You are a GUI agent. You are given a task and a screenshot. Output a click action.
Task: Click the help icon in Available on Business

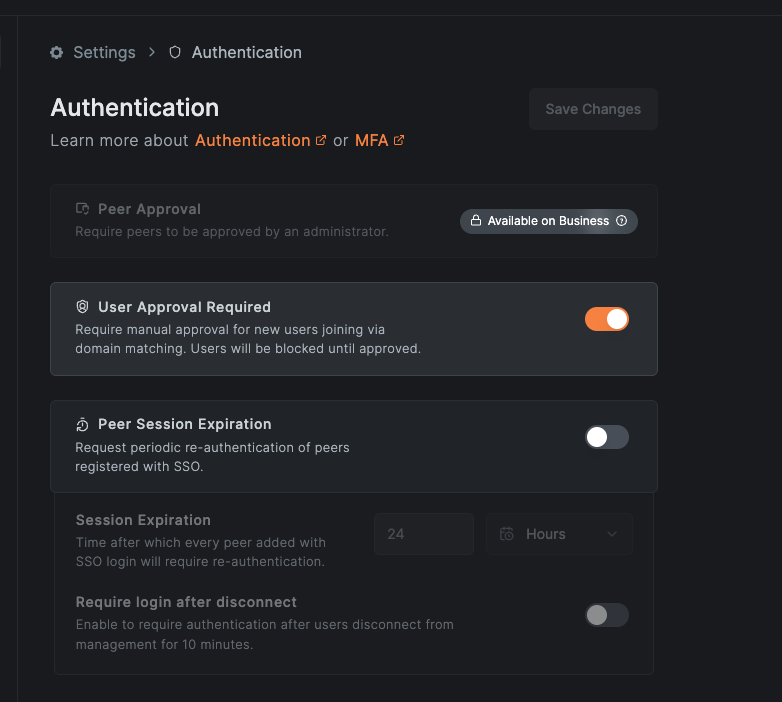[621, 220]
